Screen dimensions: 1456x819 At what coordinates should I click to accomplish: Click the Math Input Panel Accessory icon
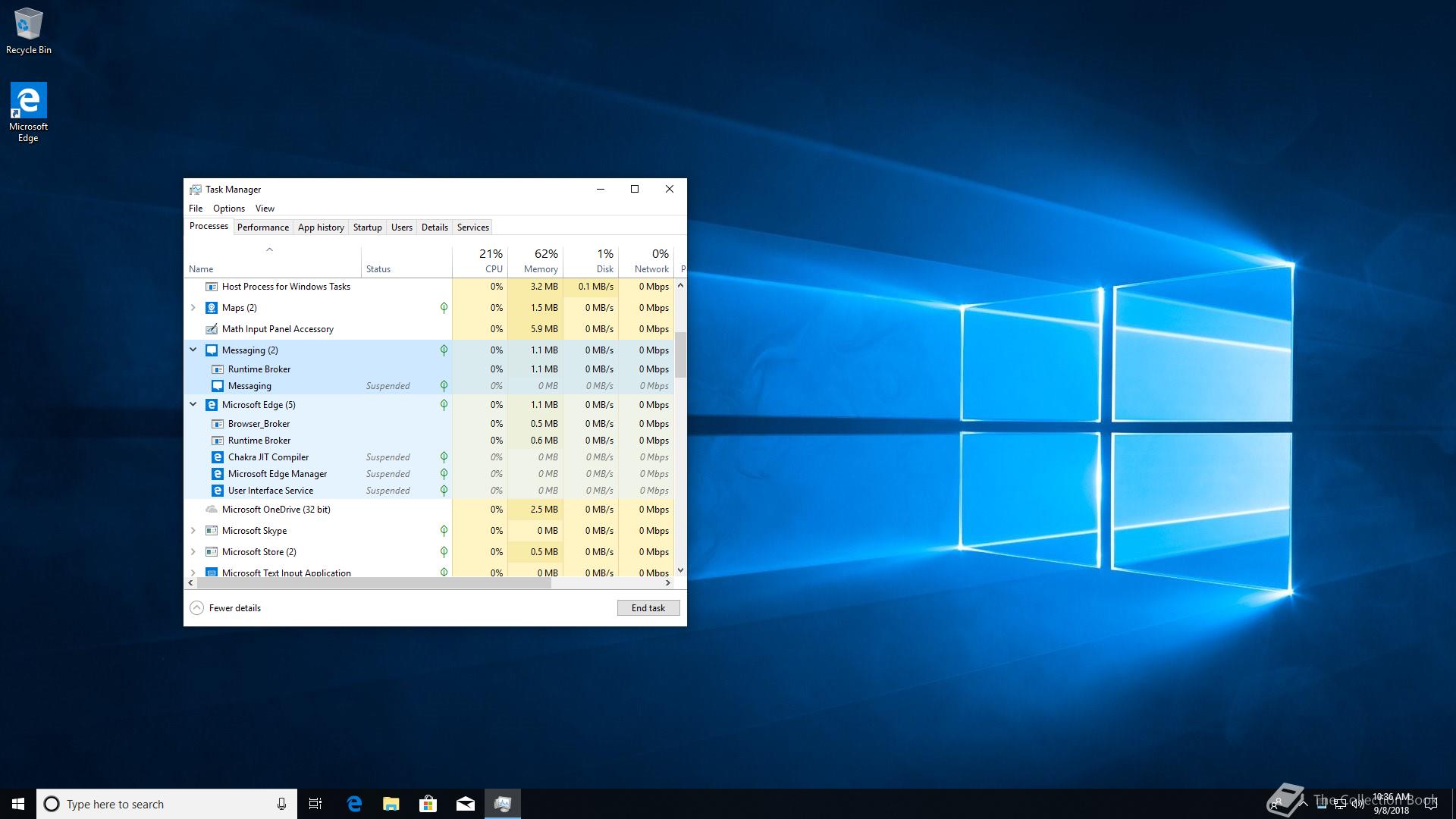pos(212,329)
